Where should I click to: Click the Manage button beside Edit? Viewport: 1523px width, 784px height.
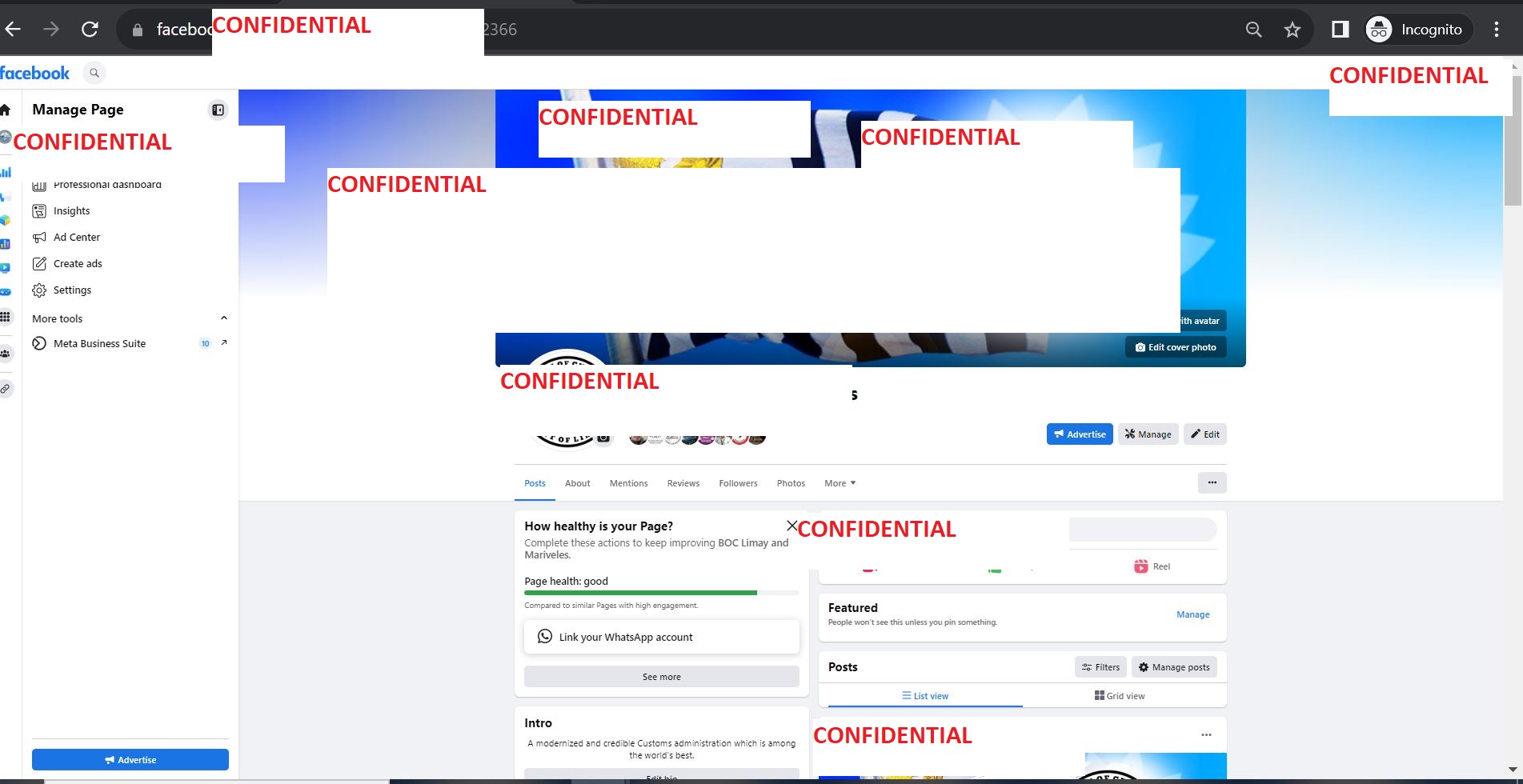point(1148,434)
